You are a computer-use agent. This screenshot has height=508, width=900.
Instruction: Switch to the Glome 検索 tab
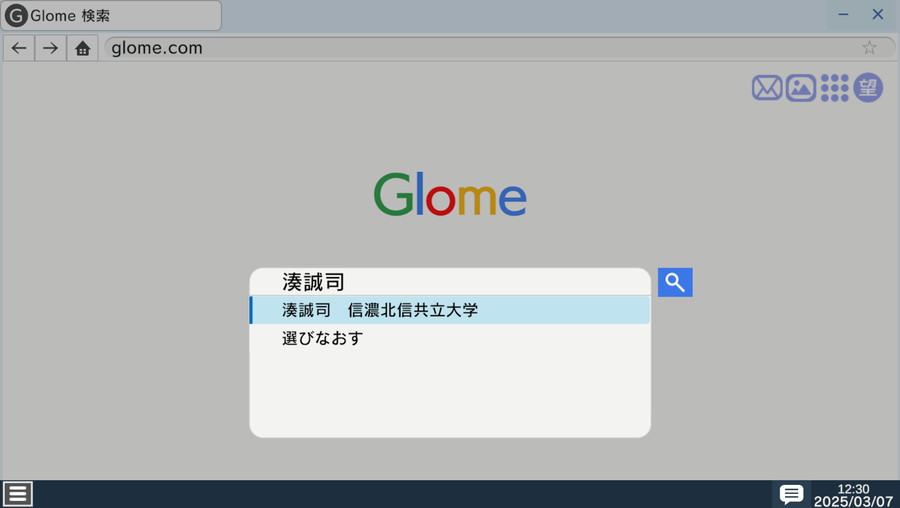tap(111, 16)
